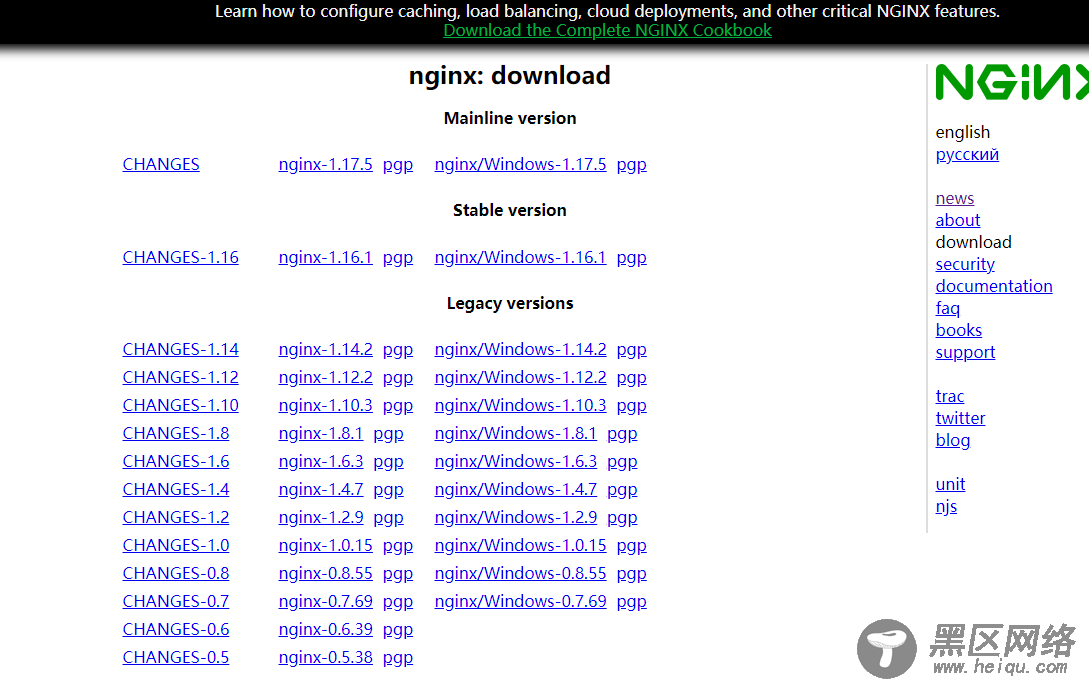
Task: Open the security page
Action: click(x=965, y=265)
